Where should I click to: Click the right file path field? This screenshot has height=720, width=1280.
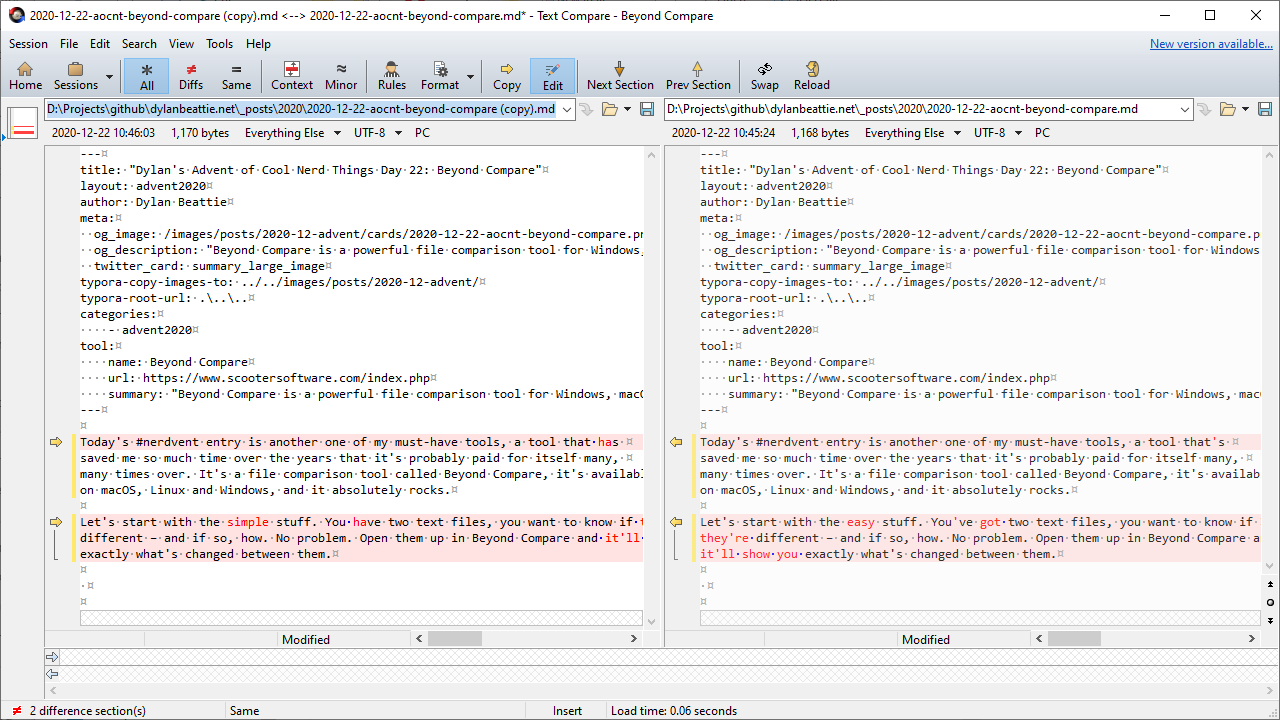(921, 109)
